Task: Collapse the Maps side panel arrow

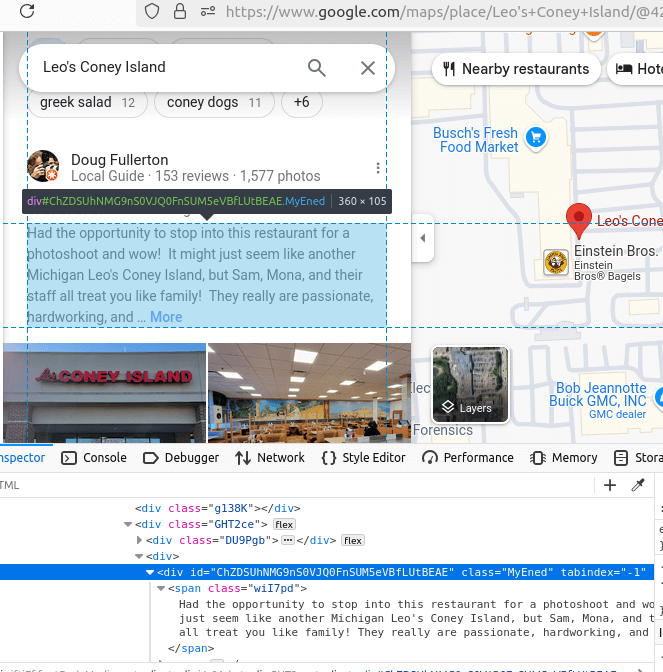Action: [x=423, y=238]
